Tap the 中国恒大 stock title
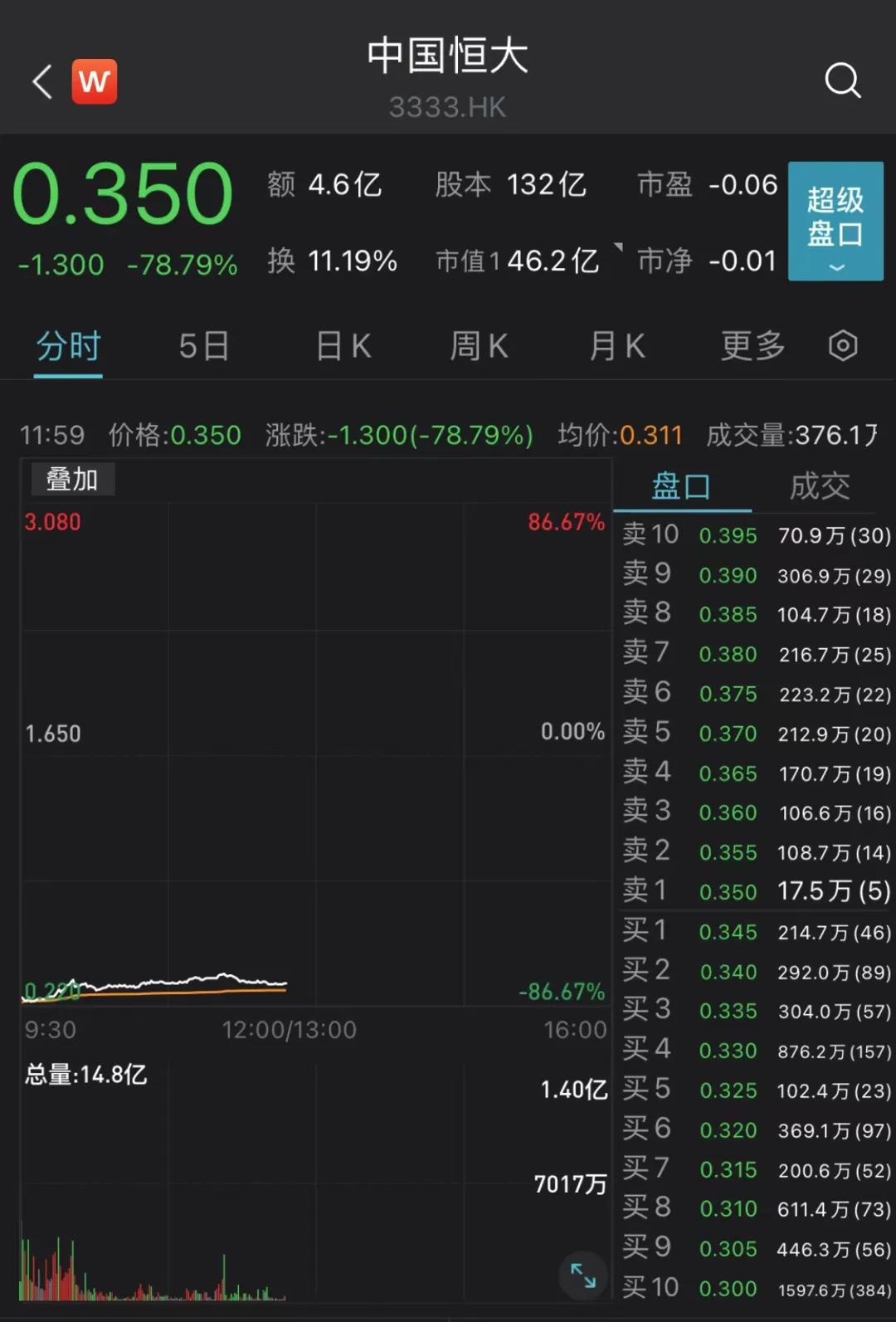Screen dimensions: 896x1322 pyautogui.click(x=448, y=56)
